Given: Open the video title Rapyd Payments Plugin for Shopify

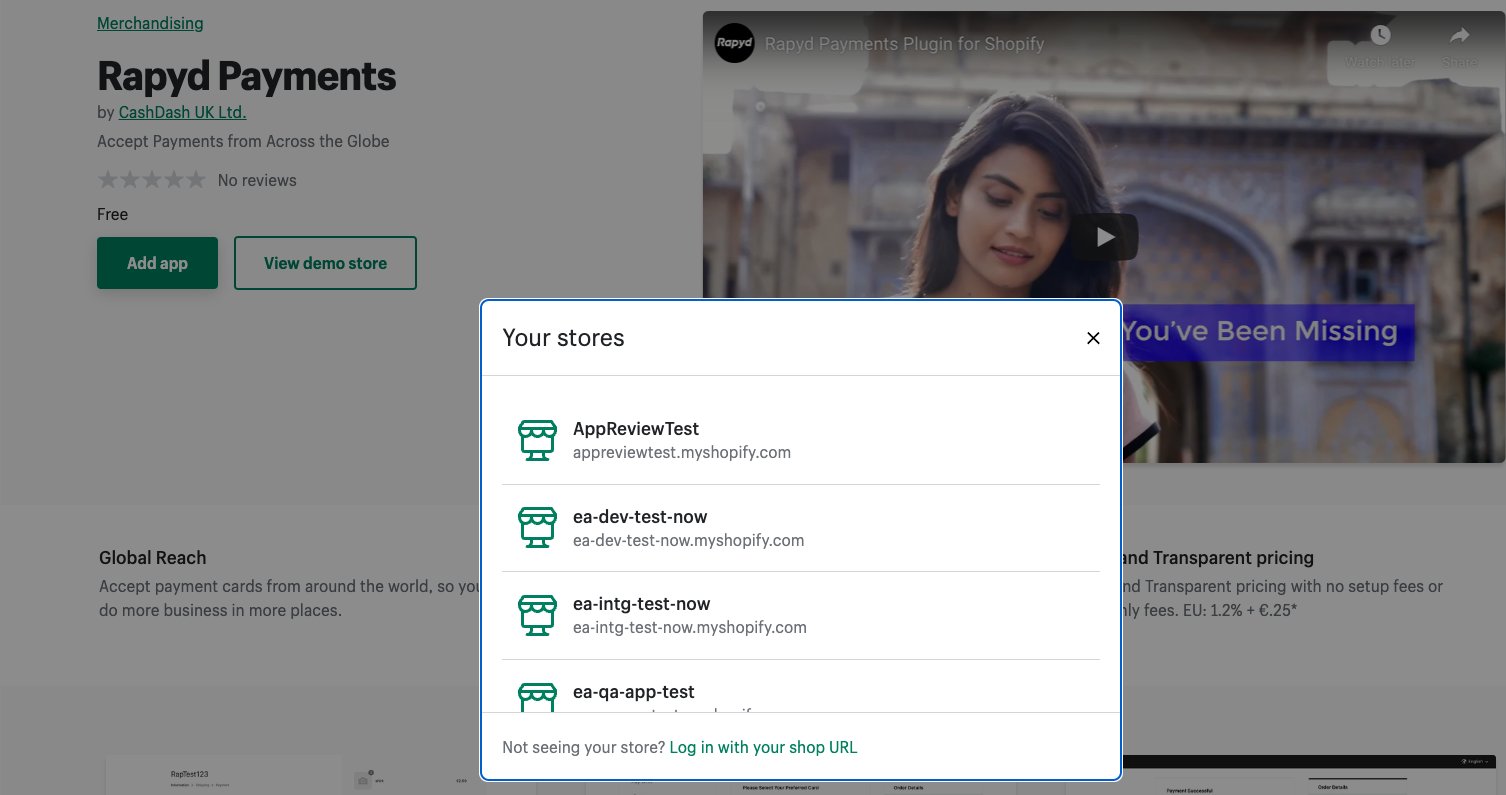Looking at the screenshot, I should [x=904, y=44].
